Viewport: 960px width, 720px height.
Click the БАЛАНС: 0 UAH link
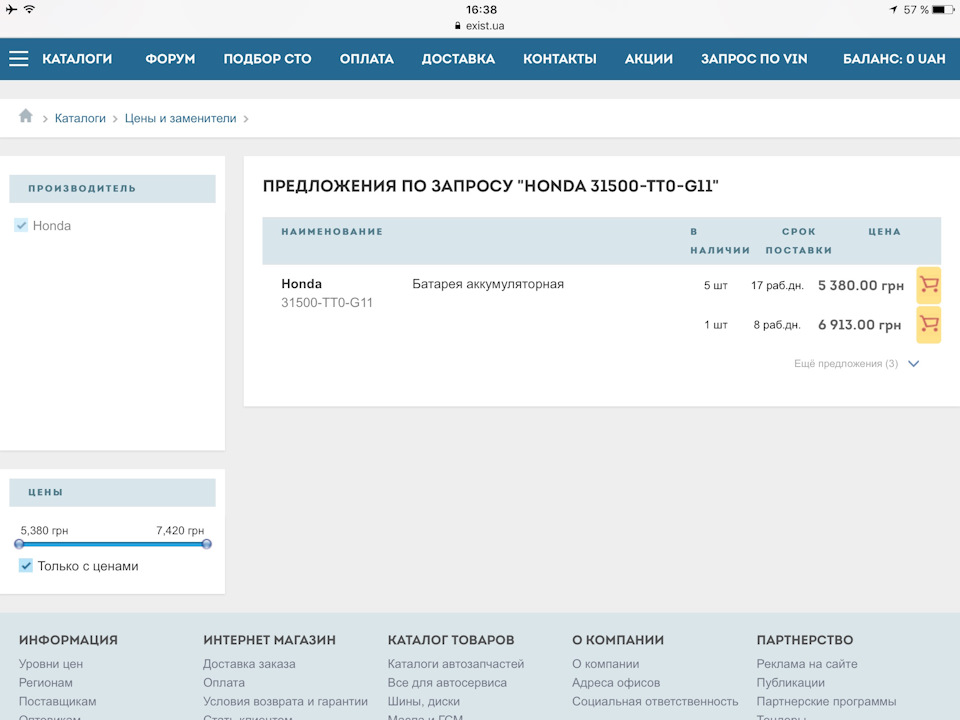894,59
